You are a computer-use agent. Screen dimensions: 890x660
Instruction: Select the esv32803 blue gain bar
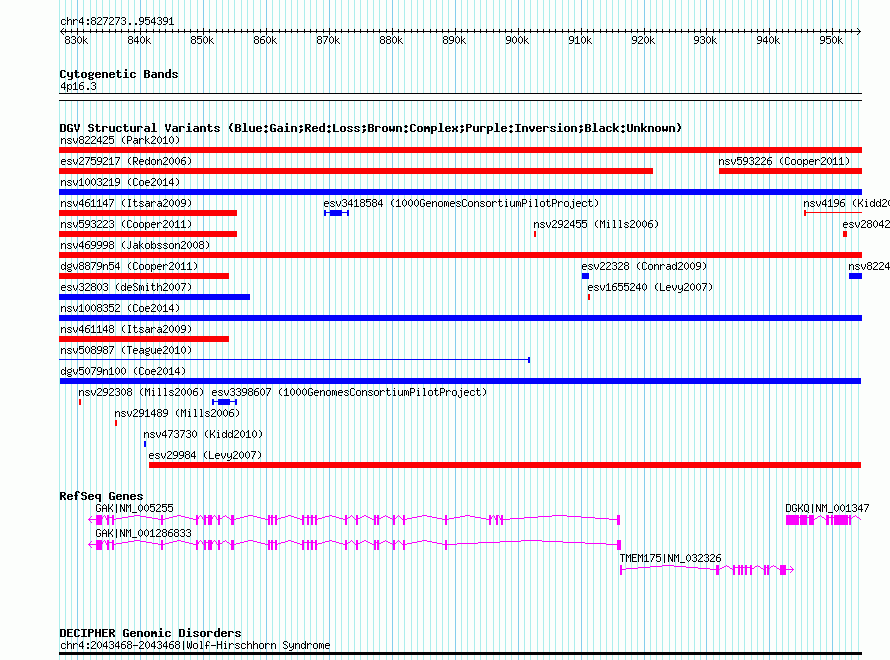coord(154,297)
